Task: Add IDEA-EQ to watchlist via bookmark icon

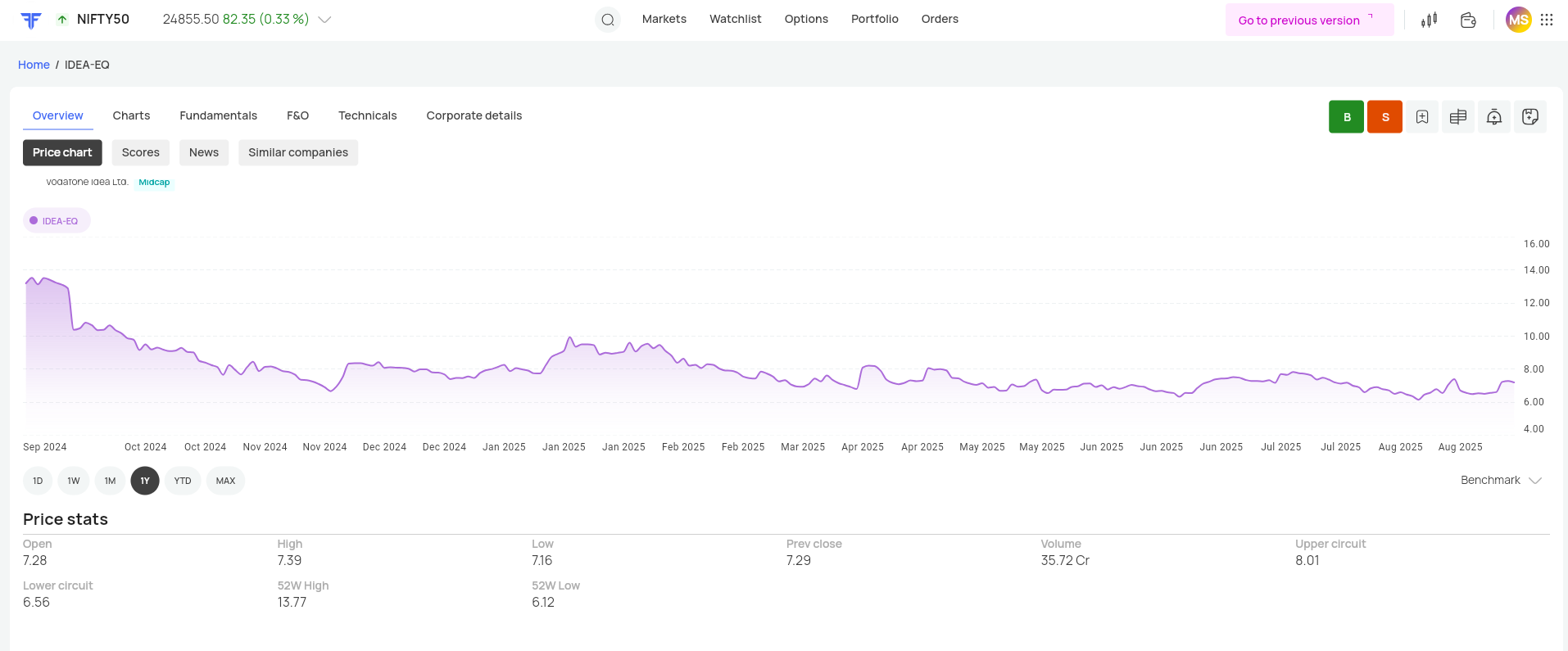Action: pyautogui.click(x=1422, y=117)
